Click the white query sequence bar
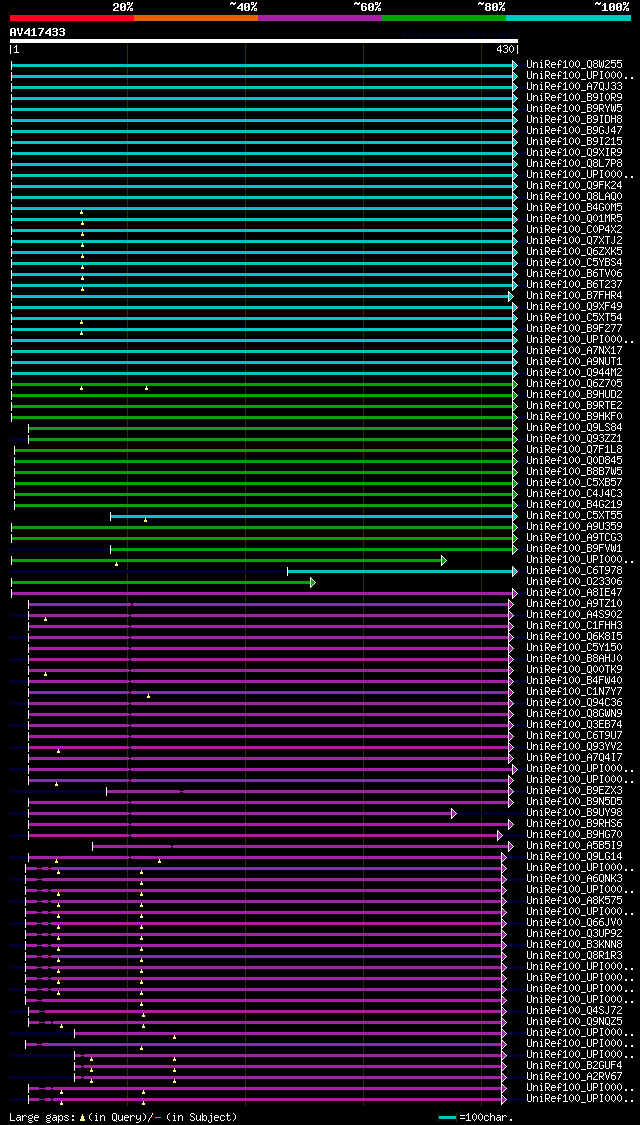Image resolution: width=640 pixels, height=1125 pixels. click(x=263, y=41)
